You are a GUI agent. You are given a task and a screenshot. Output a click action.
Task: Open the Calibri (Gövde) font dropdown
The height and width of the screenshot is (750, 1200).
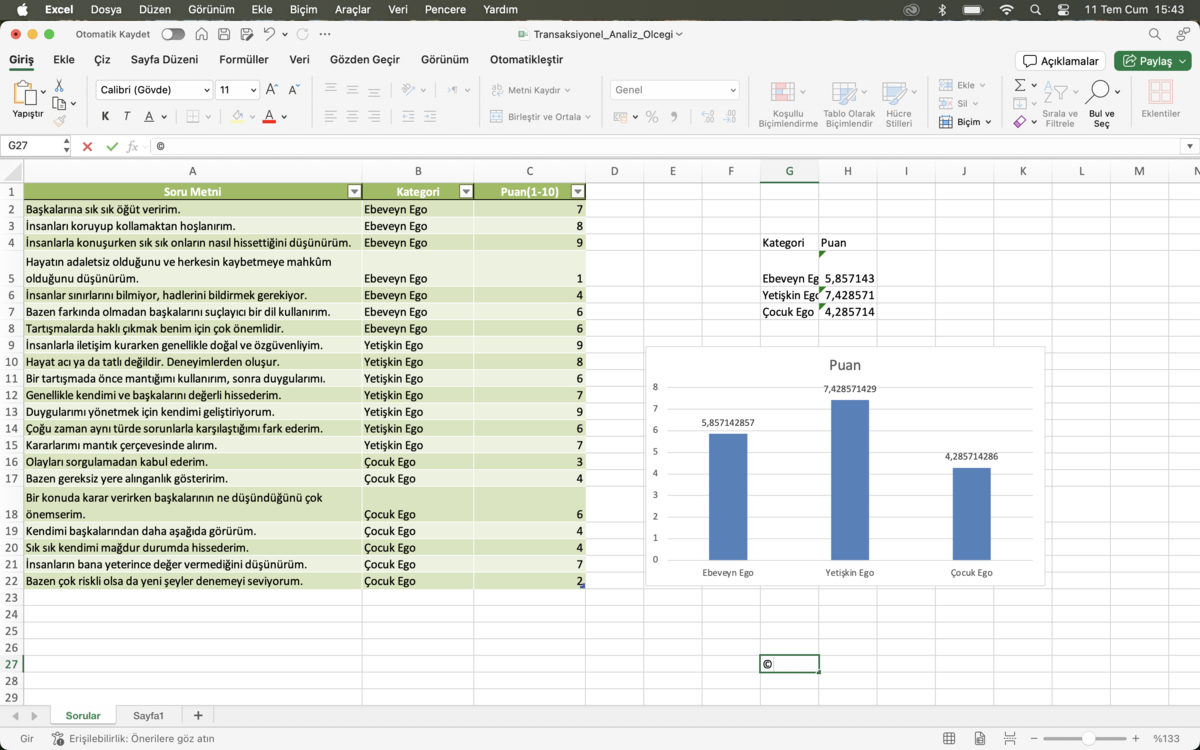(206, 90)
